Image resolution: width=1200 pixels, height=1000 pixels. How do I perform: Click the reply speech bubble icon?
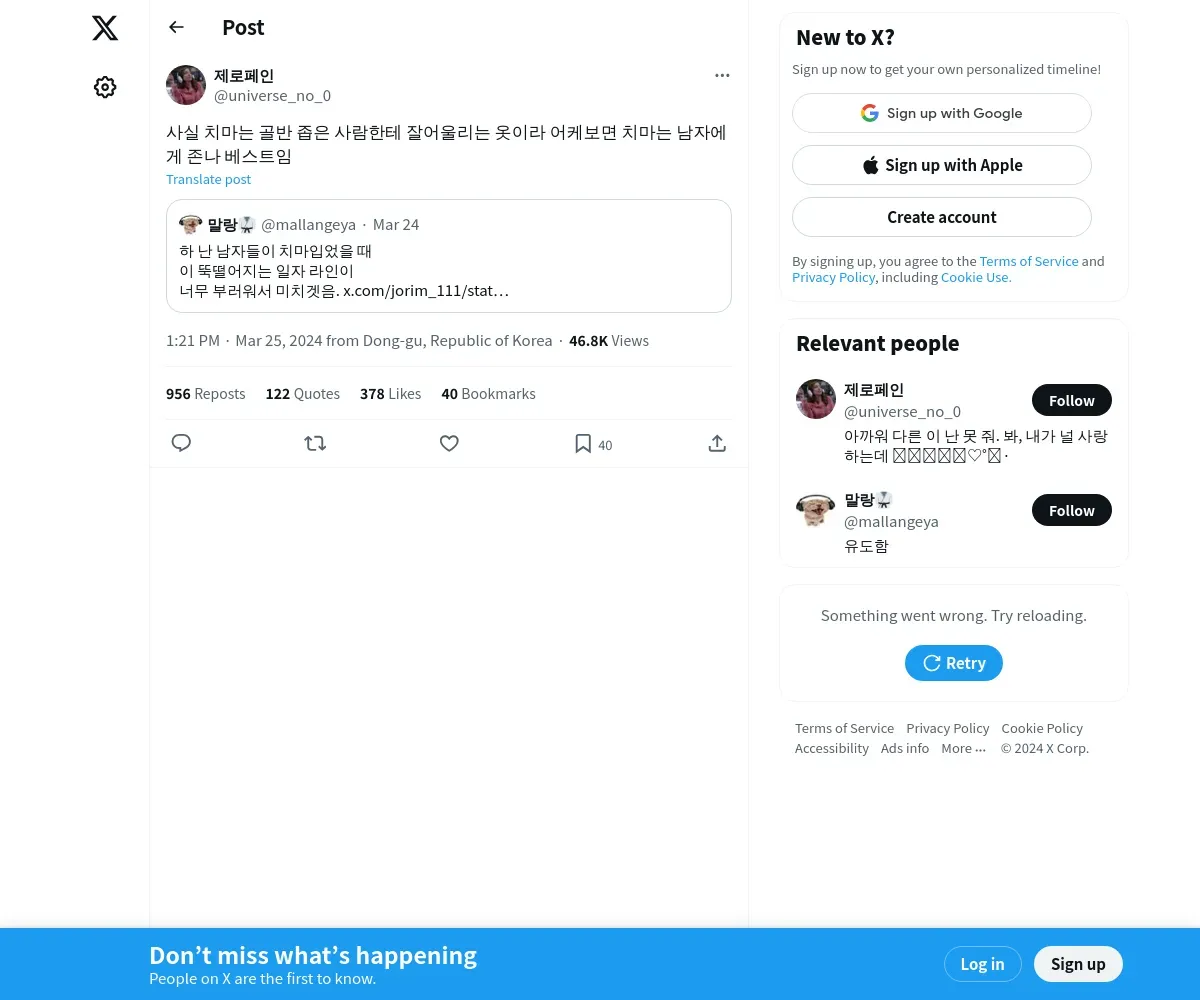pos(181,443)
